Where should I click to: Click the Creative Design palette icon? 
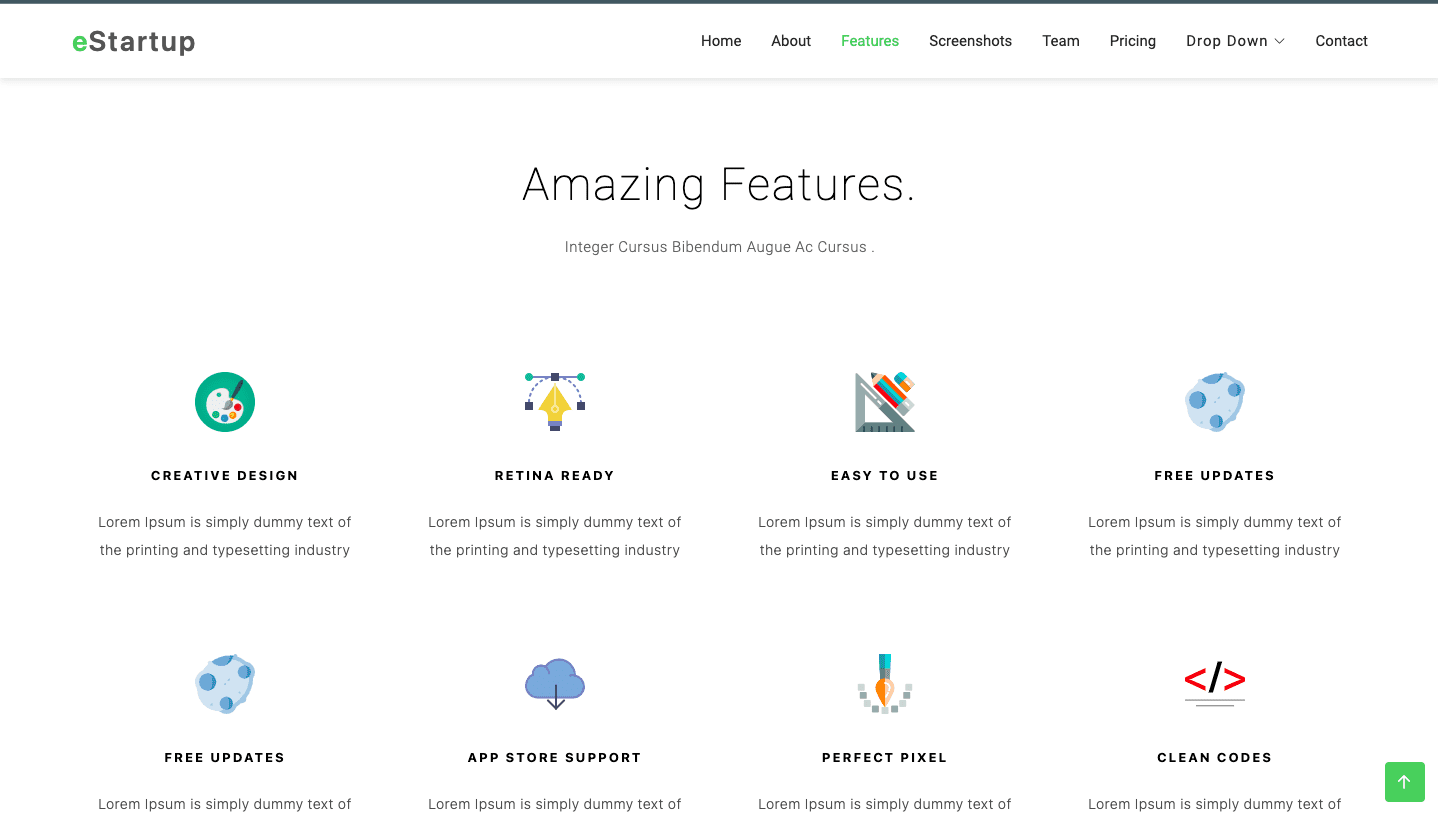pyautogui.click(x=224, y=401)
